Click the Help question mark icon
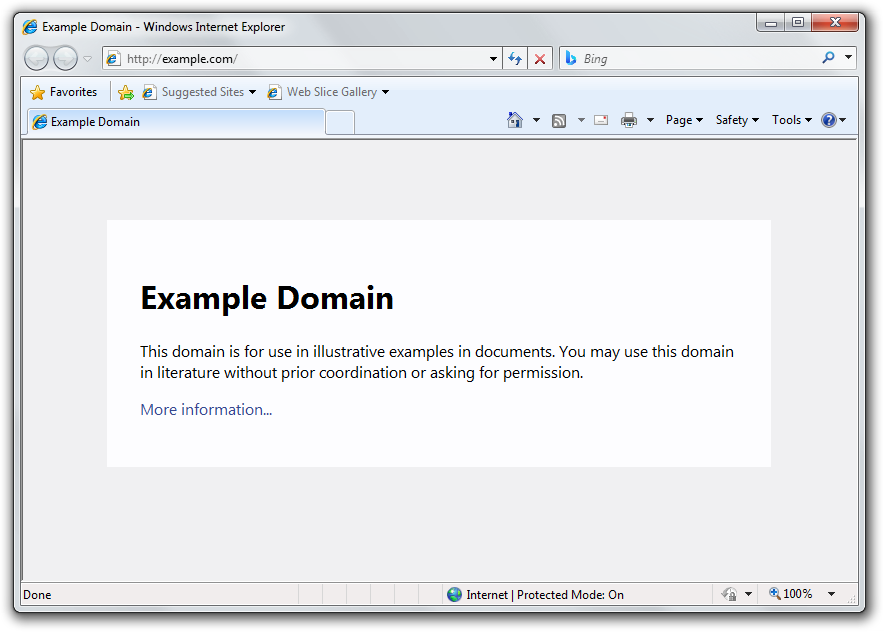 829,120
